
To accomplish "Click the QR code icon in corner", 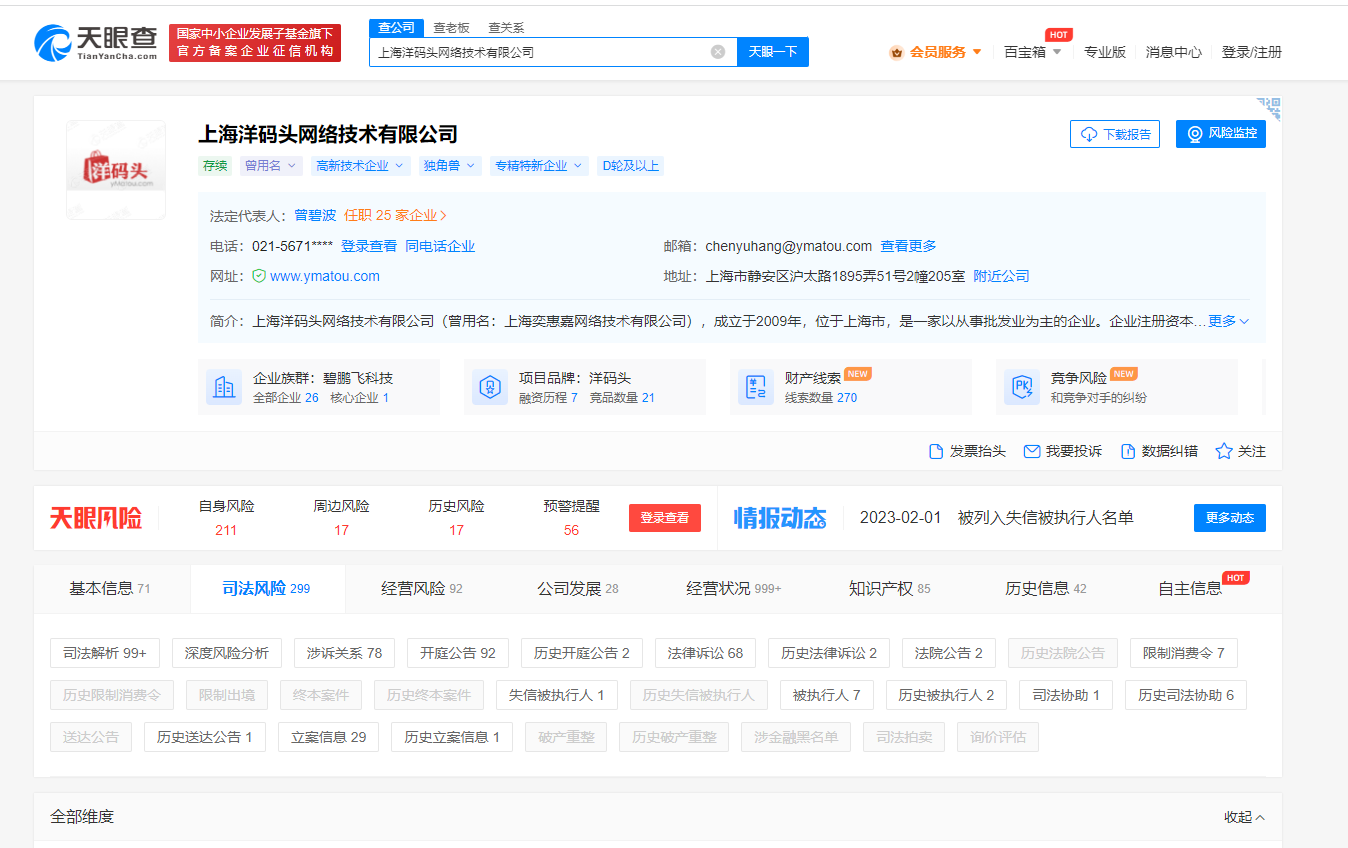I will (x=1268, y=109).
